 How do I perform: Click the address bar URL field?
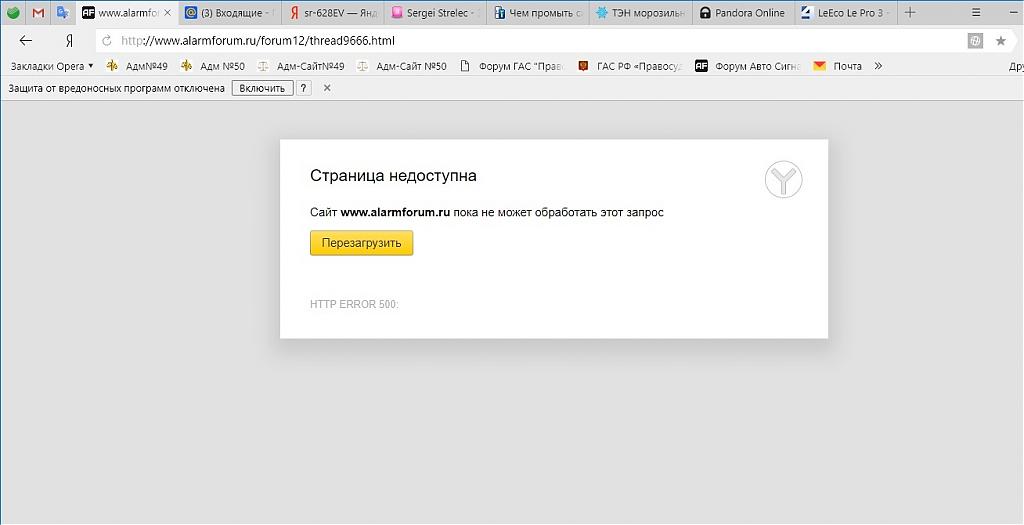pyautogui.click(x=530, y=41)
